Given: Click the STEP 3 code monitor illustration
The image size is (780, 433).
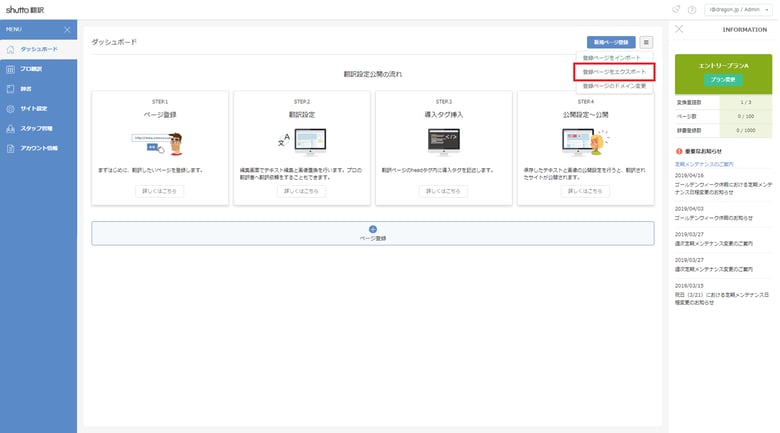Looking at the screenshot, I should click(444, 142).
